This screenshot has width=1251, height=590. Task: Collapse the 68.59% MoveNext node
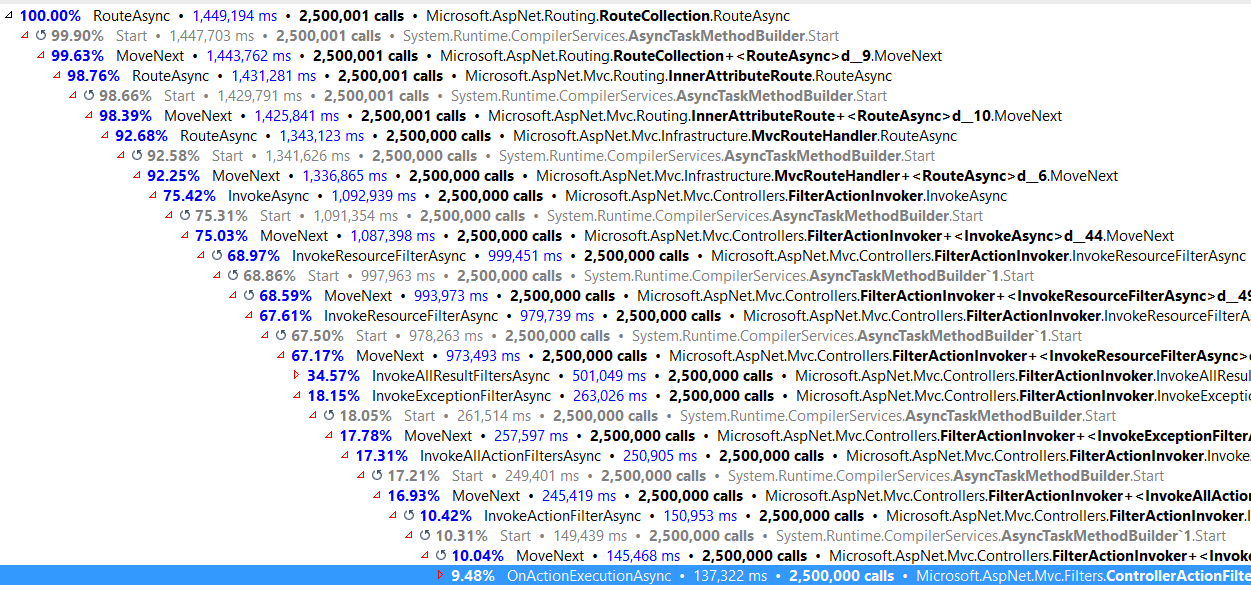[232, 296]
